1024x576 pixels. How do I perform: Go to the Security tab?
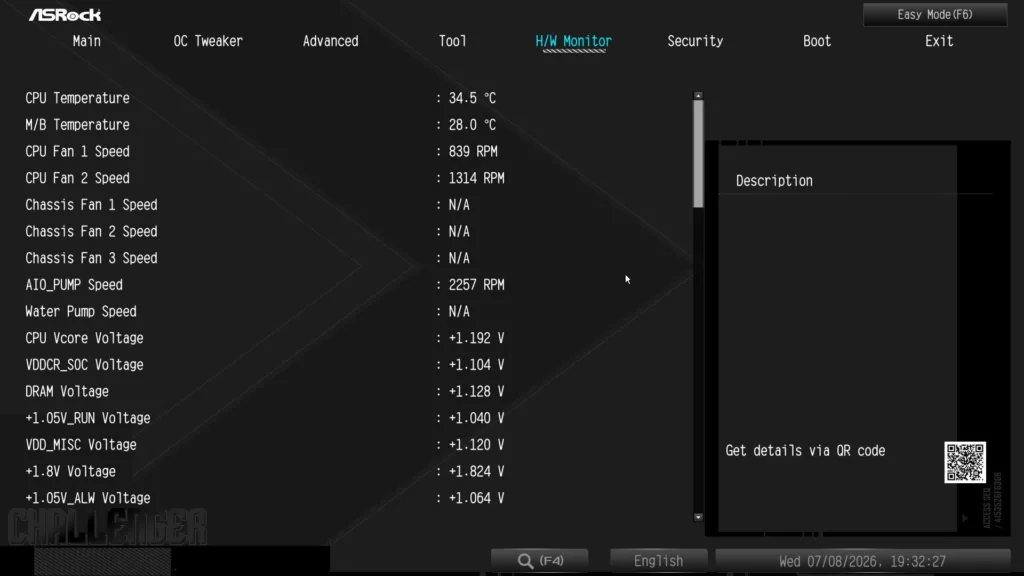696,41
